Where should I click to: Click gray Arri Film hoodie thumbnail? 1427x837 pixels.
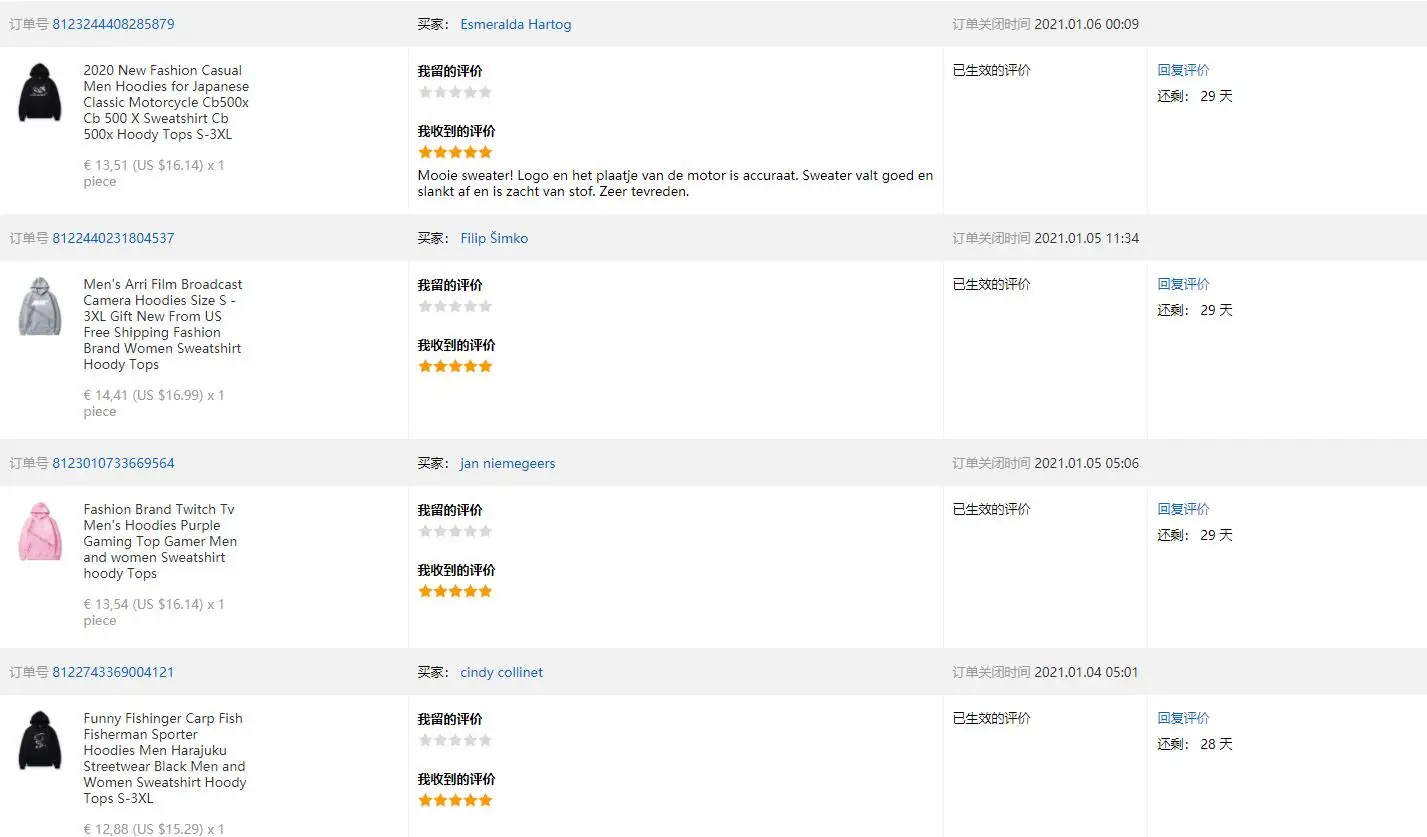[40, 306]
